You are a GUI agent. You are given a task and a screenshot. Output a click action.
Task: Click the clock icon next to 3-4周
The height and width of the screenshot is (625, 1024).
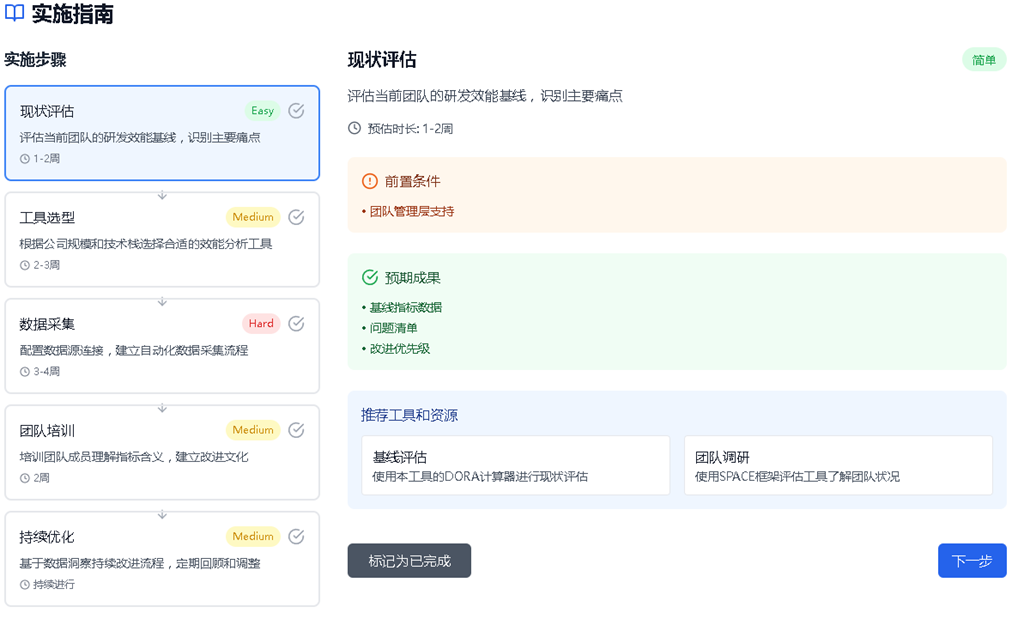click(x=25, y=372)
